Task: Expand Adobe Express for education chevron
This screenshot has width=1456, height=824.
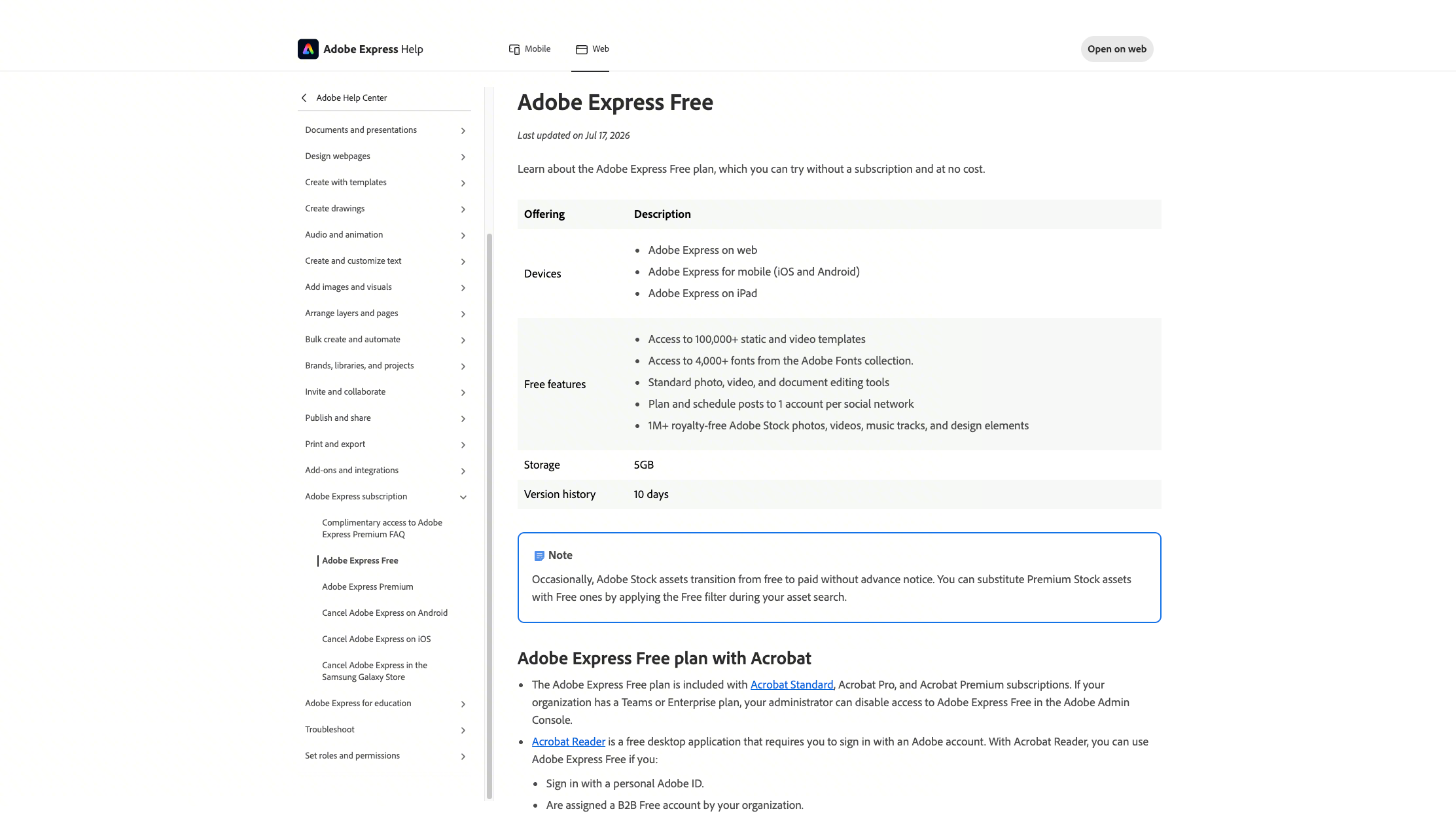Action: click(x=463, y=704)
